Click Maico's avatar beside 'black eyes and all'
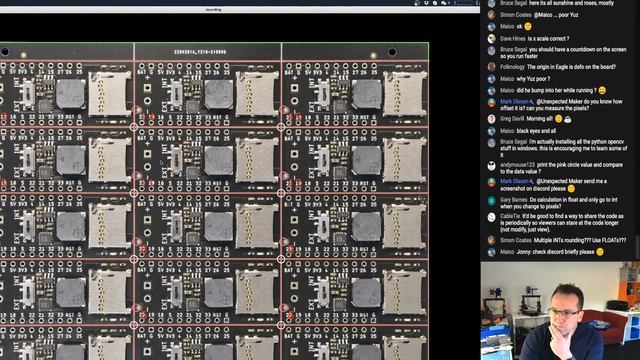 (491, 131)
